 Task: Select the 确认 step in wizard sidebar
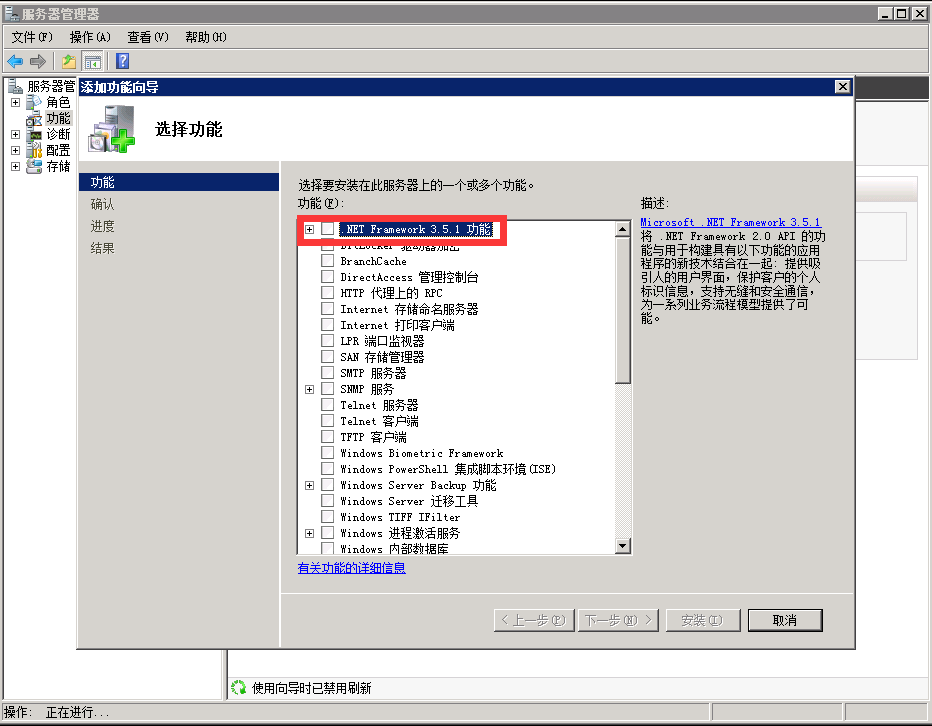click(102, 204)
